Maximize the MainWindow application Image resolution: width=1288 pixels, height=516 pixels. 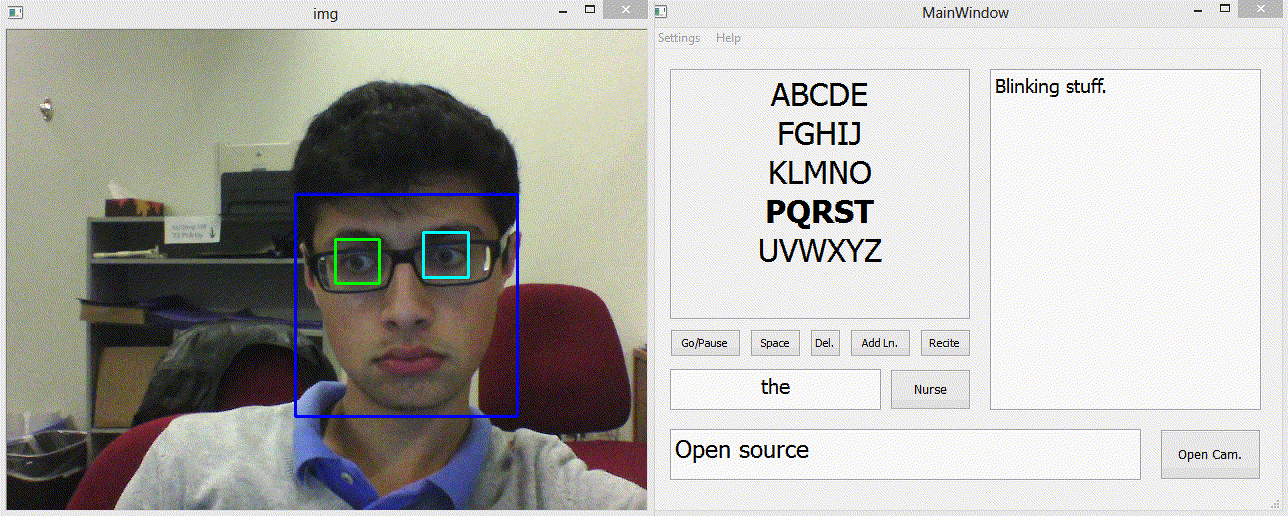(1227, 10)
